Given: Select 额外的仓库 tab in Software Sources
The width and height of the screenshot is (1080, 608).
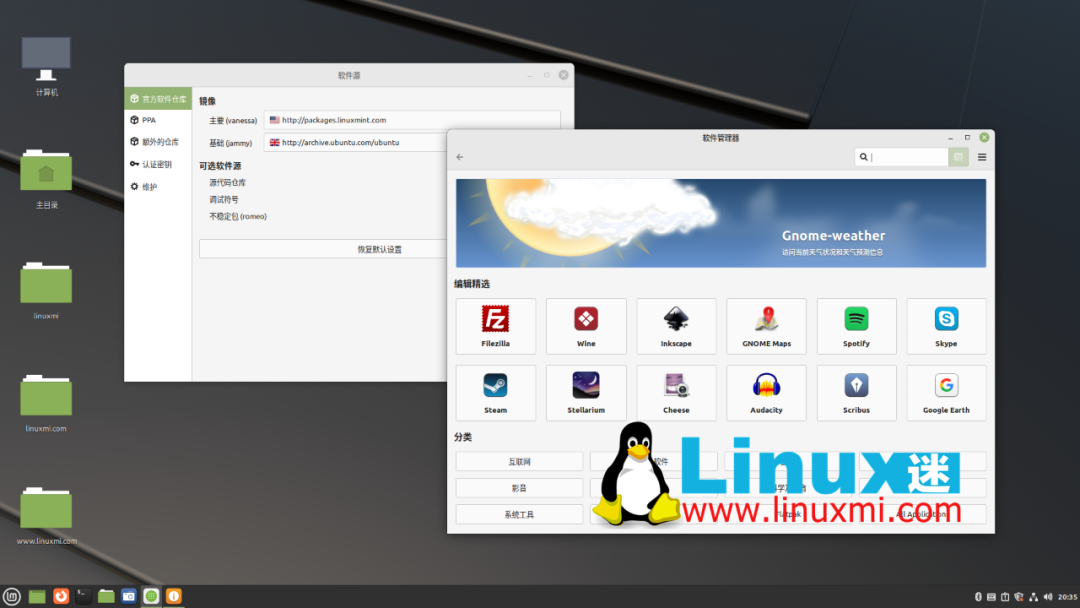Looking at the screenshot, I should pyautogui.click(x=158, y=142).
